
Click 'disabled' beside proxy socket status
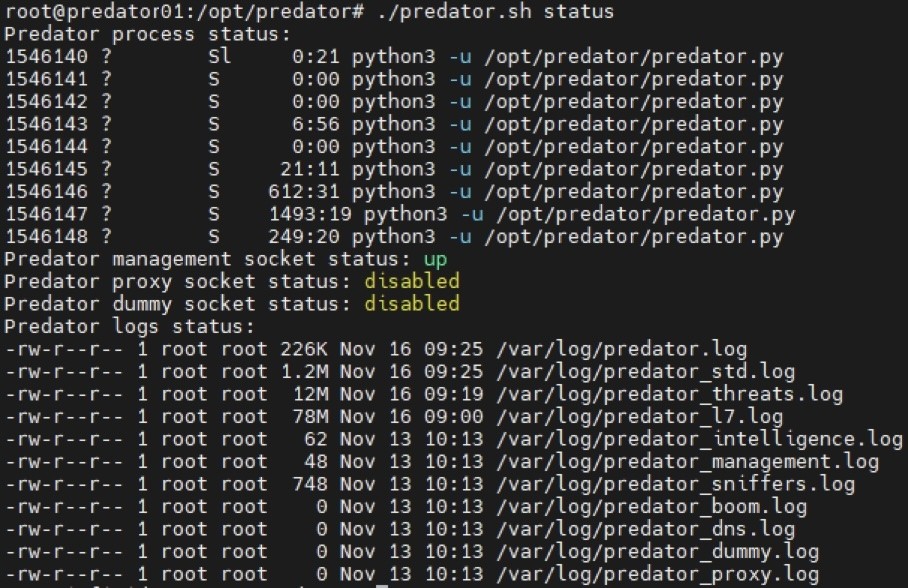pyautogui.click(x=411, y=281)
